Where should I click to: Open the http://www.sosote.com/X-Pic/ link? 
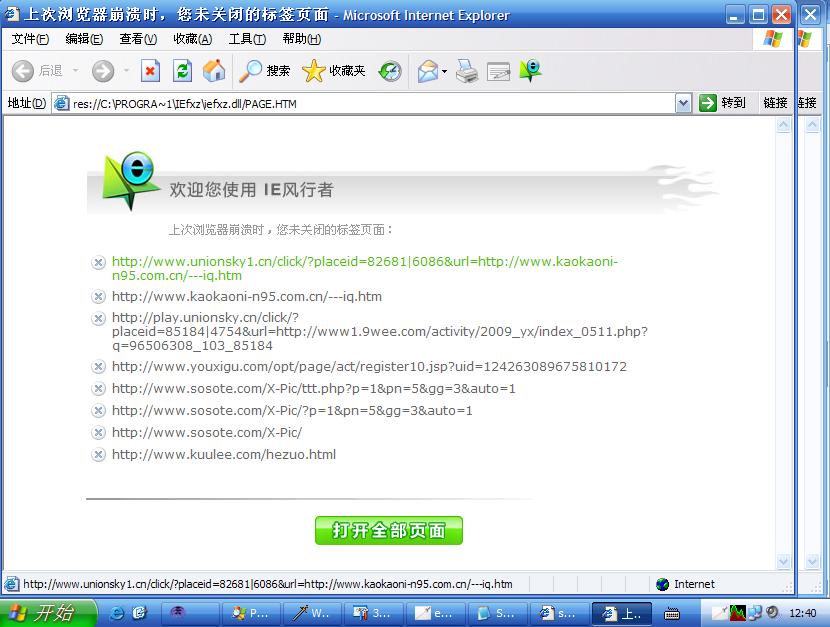207,433
